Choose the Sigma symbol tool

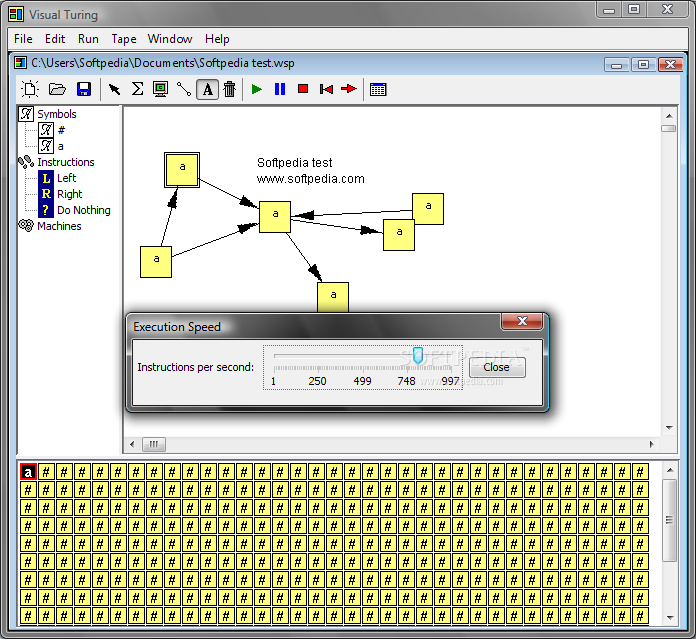coord(138,89)
